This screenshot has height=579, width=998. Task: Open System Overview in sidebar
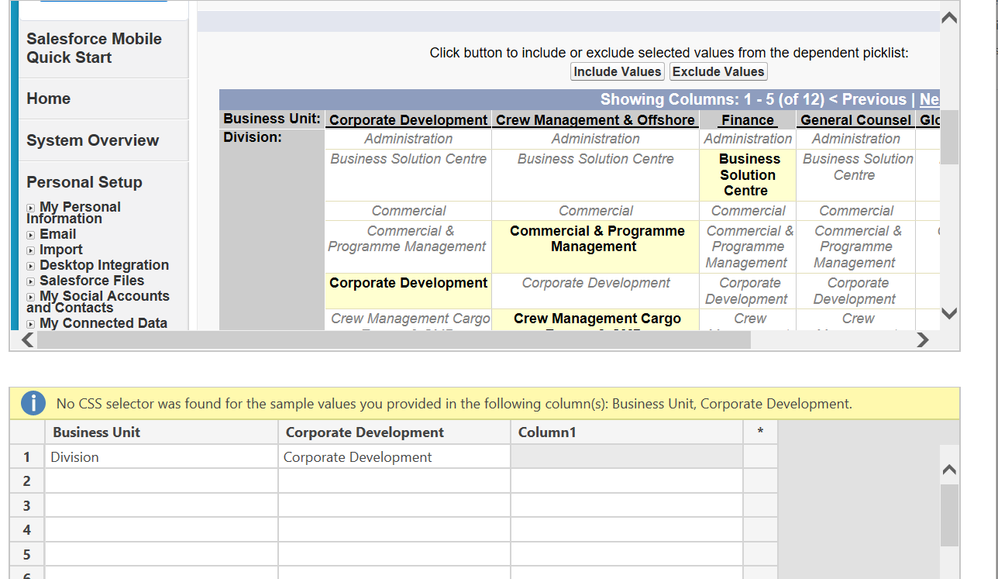(x=92, y=141)
